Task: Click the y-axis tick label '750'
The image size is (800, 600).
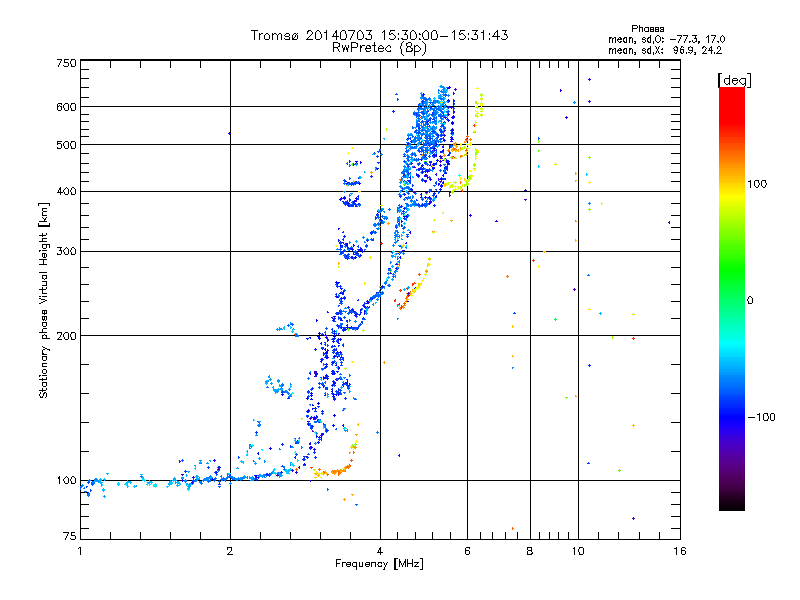Action: click(66, 63)
